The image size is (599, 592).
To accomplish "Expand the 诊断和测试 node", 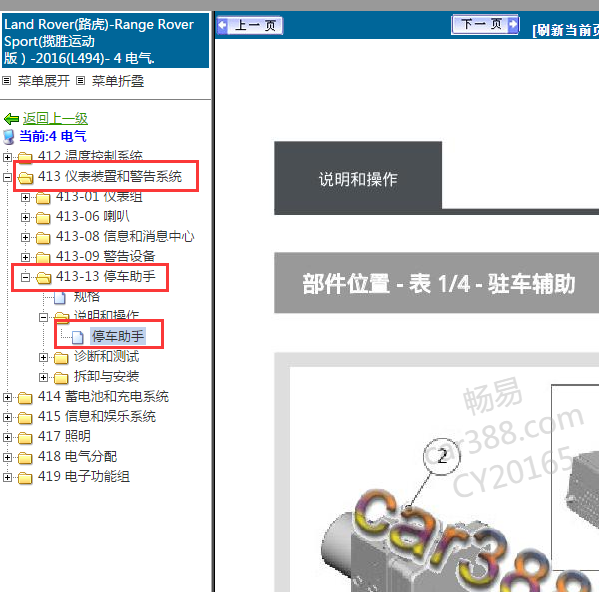I will 43,357.
